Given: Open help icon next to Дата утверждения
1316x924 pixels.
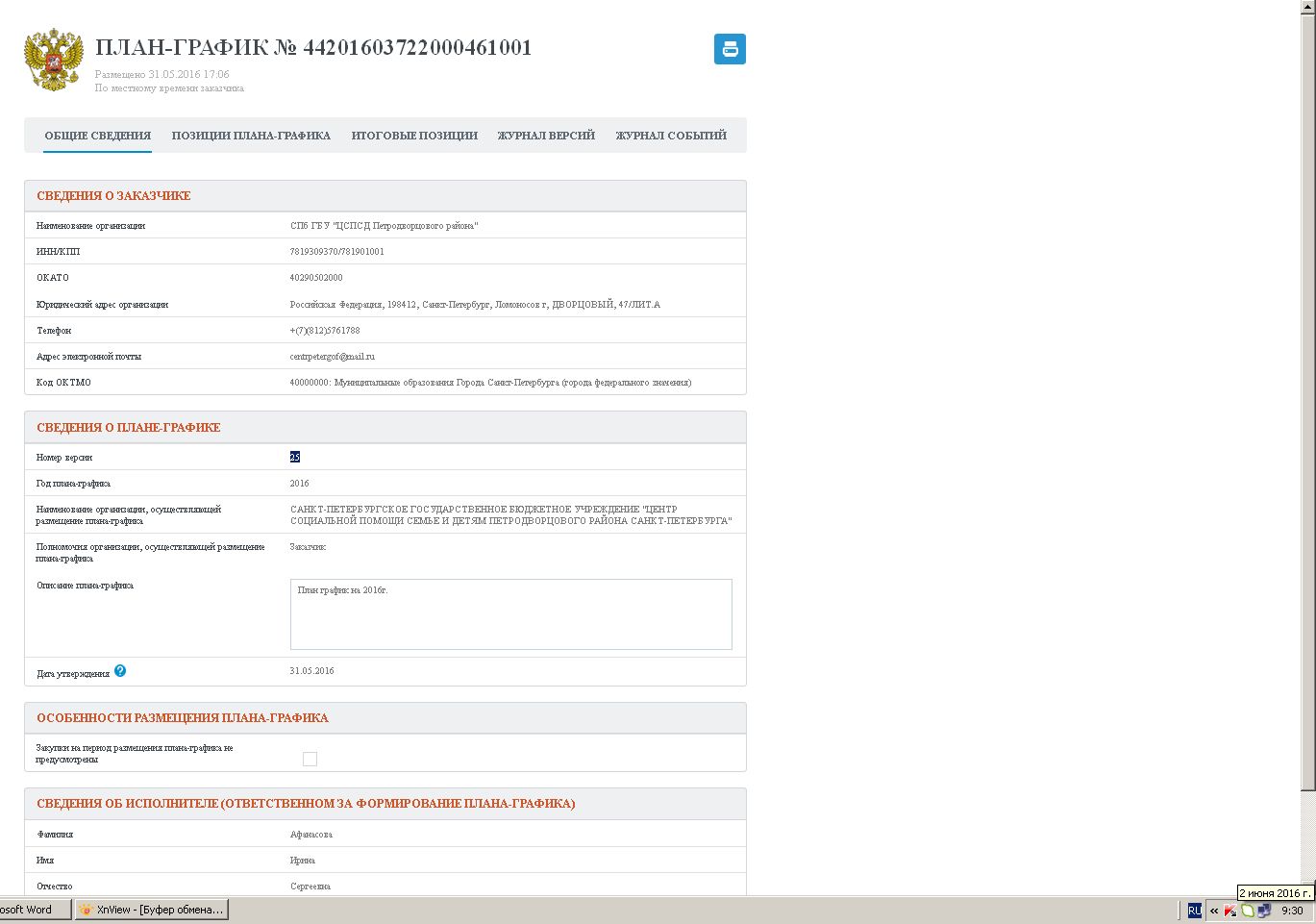Looking at the screenshot, I should (x=120, y=671).
